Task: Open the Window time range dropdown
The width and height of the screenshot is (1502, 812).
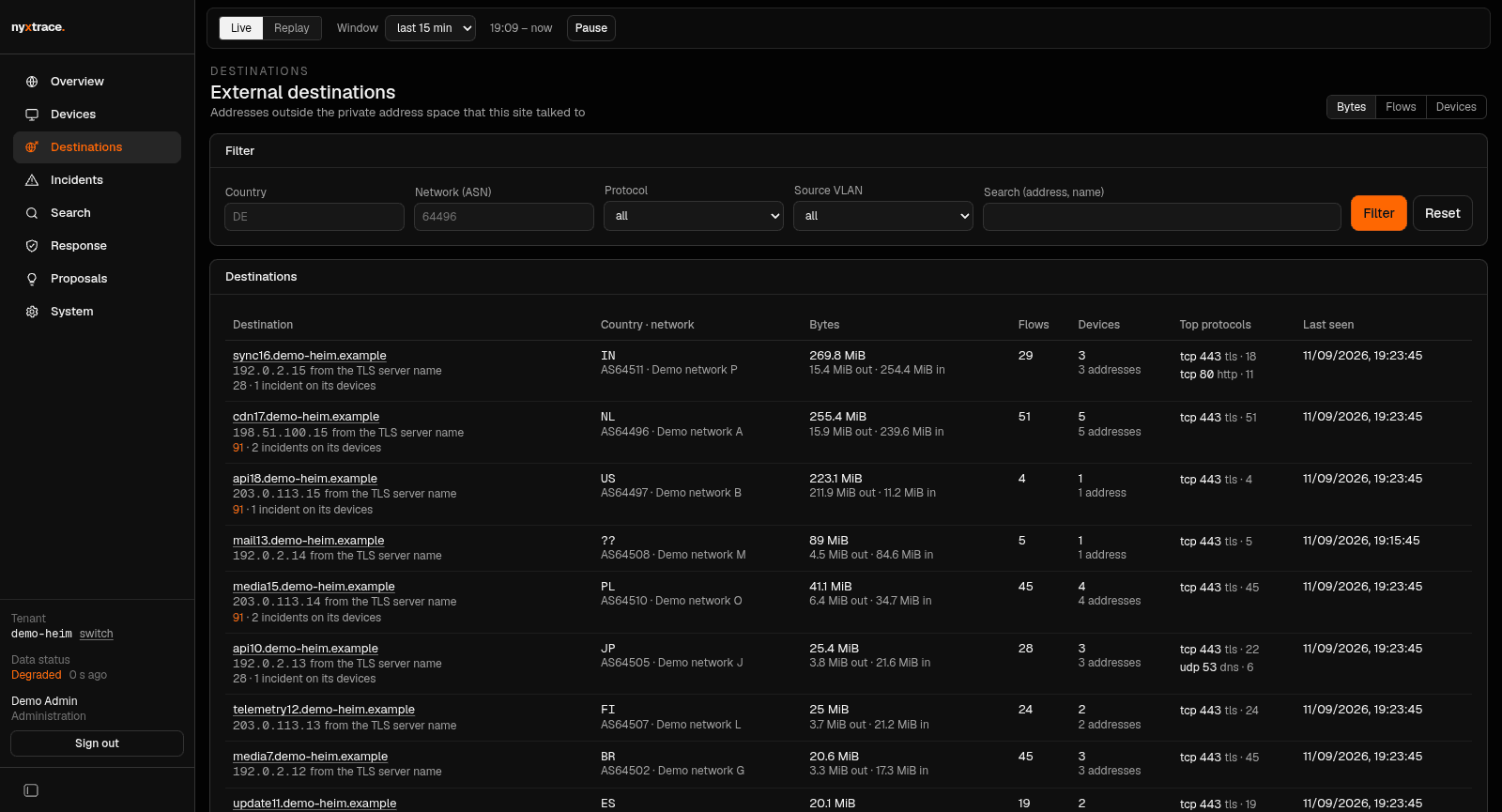Action: click(x=431, y=28)
